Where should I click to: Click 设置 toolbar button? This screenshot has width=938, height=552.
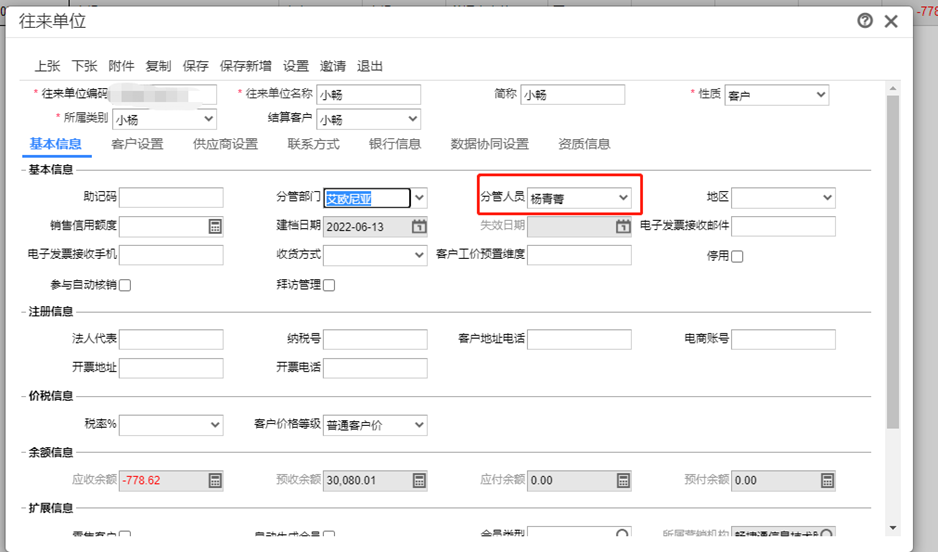[296, 66]
